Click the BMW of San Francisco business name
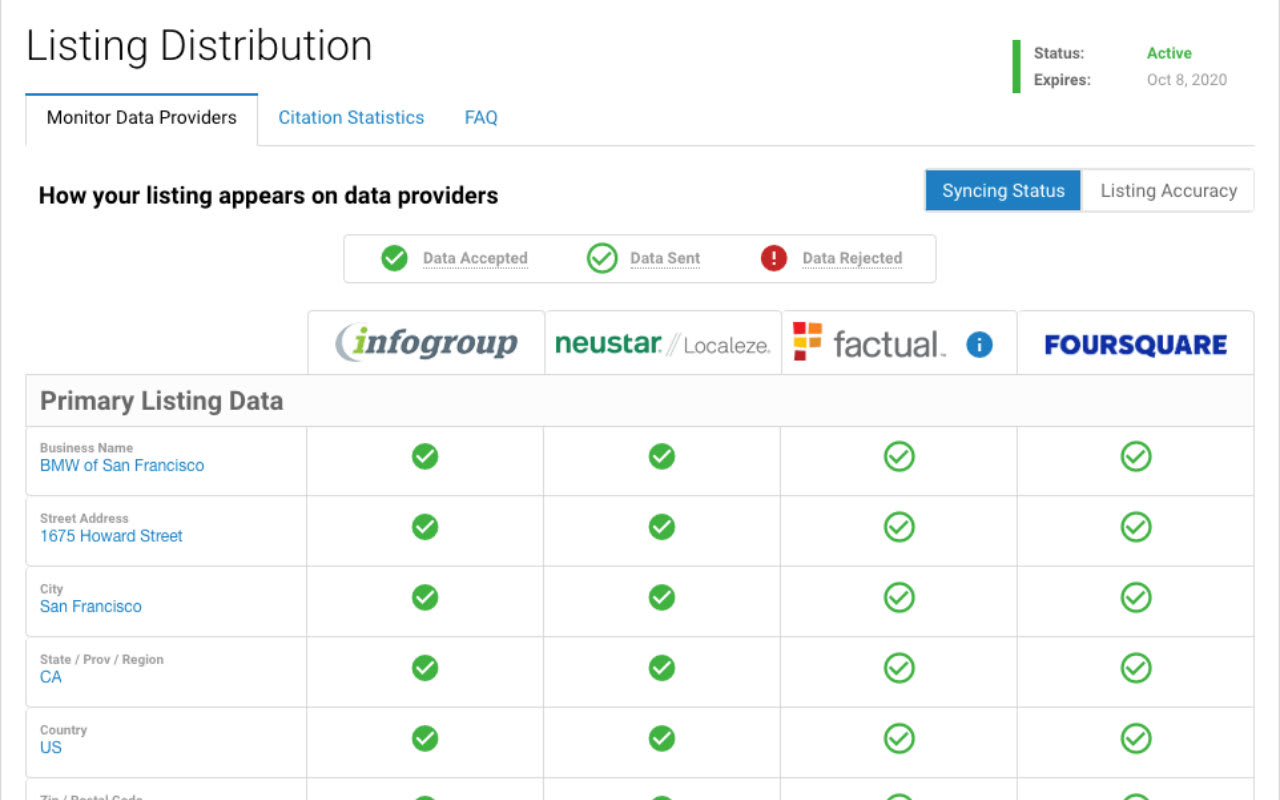 [122, 466]
